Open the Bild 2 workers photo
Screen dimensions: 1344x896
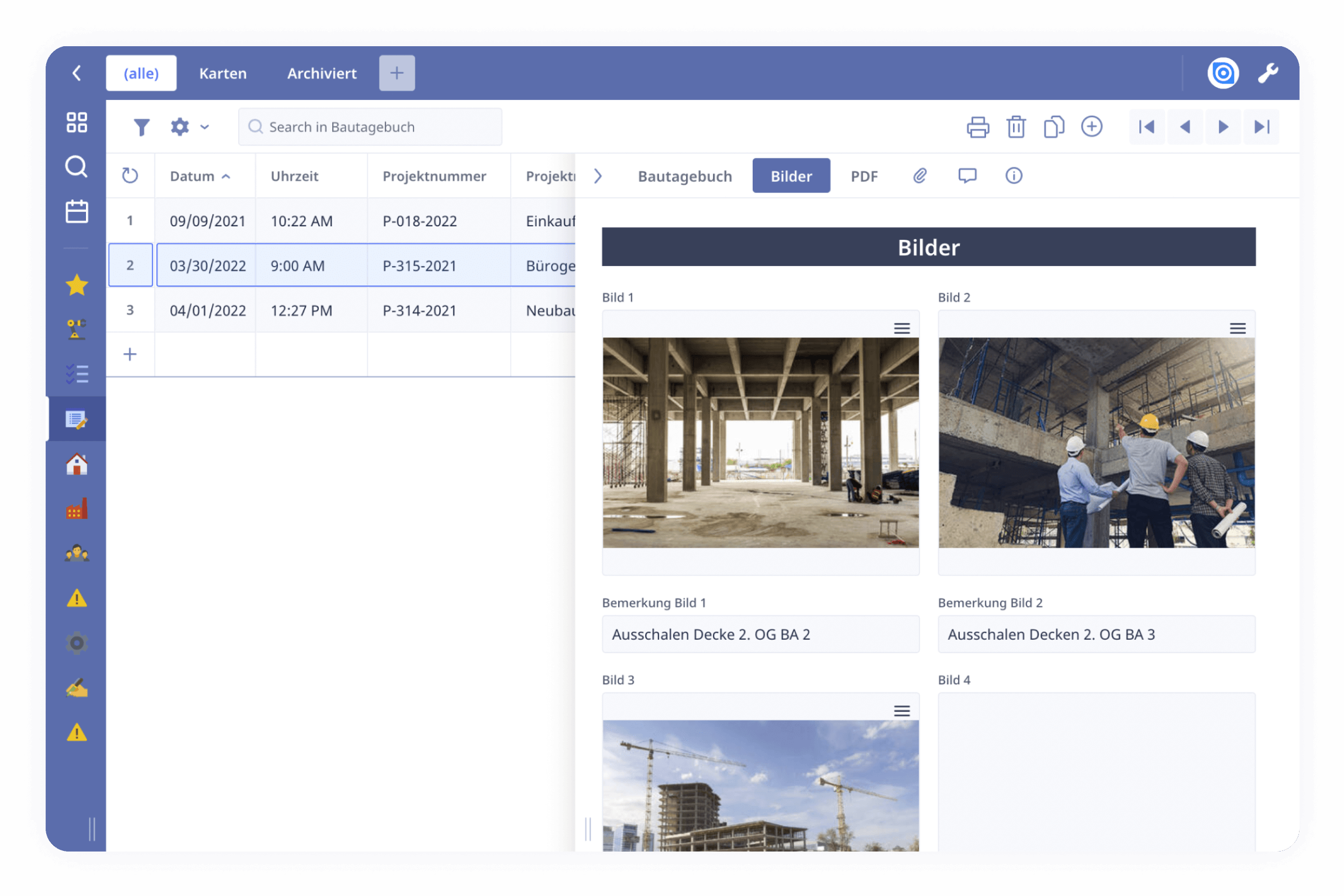[1096, 443]
